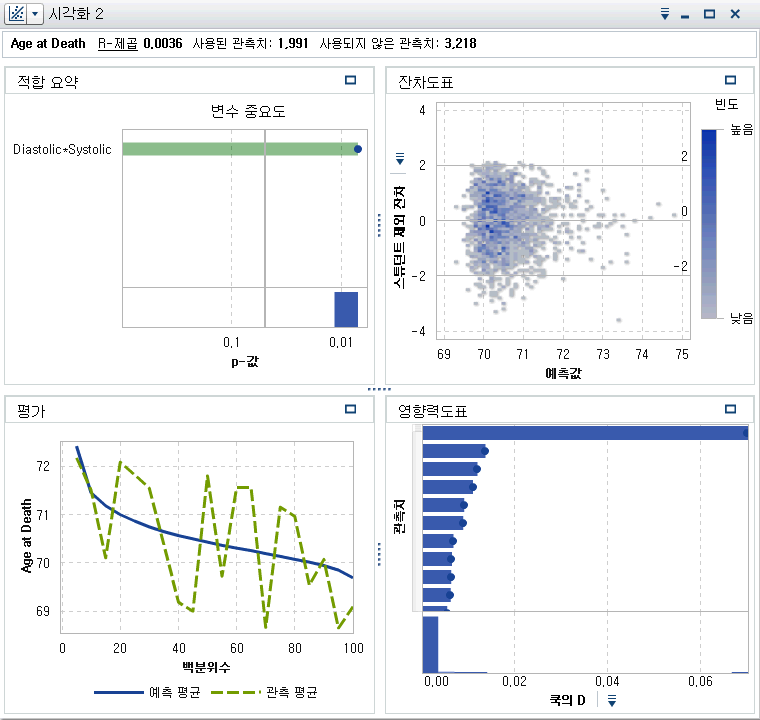Click the 빈도 color gradient legend bar

(x=708, y=223)
